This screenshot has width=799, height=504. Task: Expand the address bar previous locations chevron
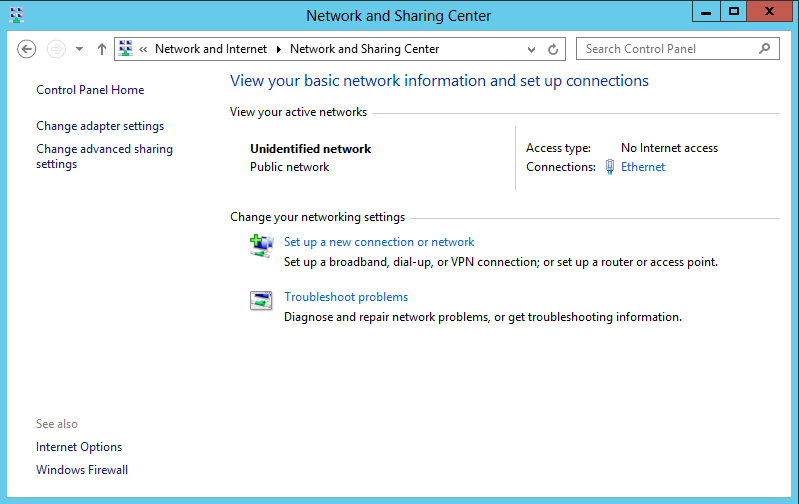[531, 49]
